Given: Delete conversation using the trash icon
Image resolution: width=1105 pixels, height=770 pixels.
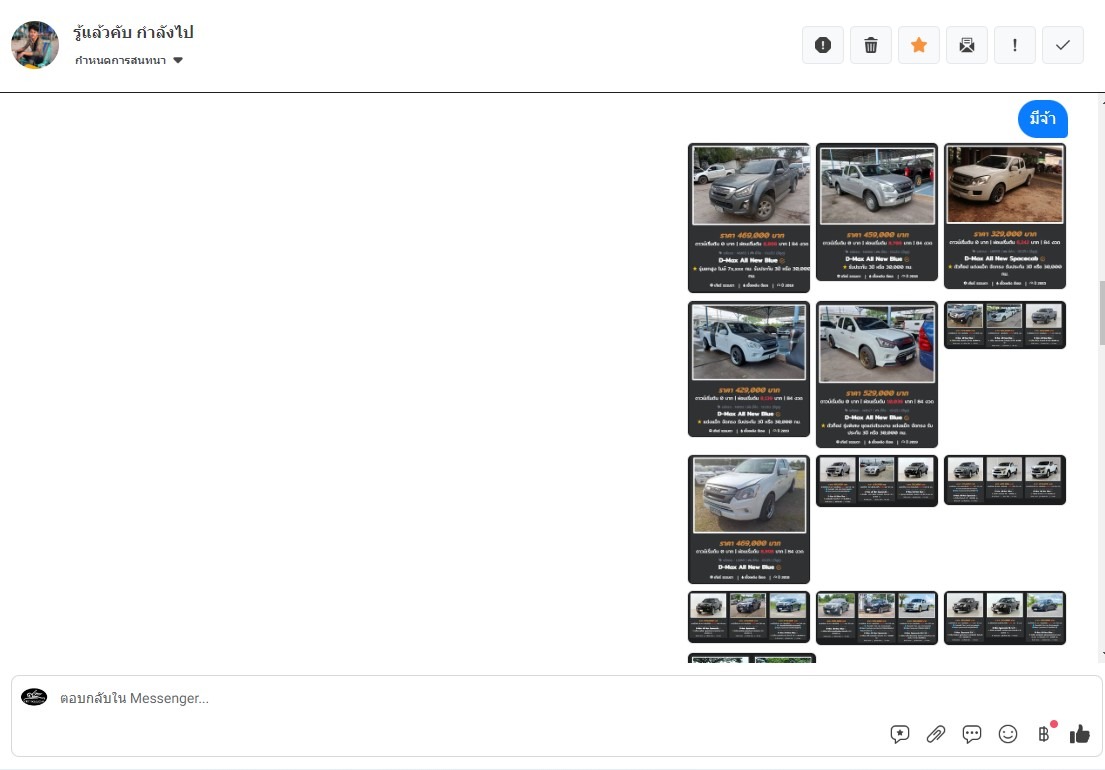Looking at the screenshot, I should [871, 45].
